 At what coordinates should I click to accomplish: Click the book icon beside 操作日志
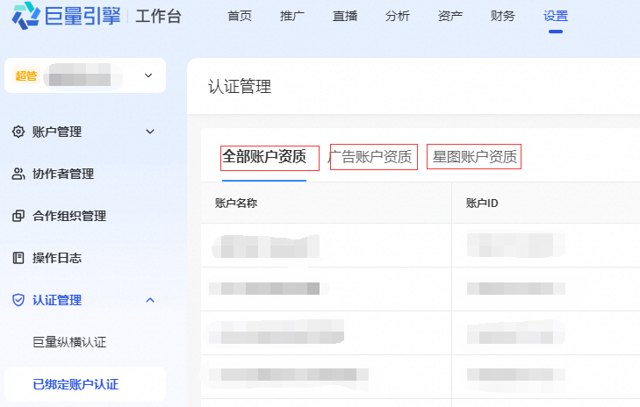[x=18, y=258]
